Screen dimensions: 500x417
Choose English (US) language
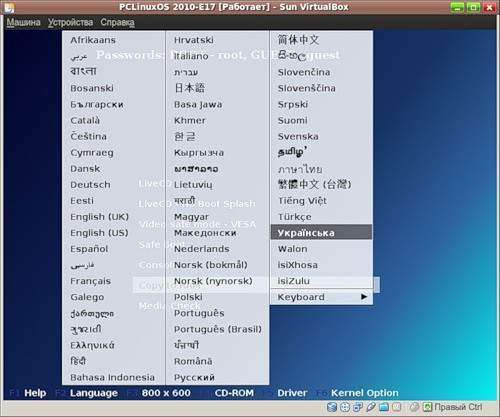99,233
